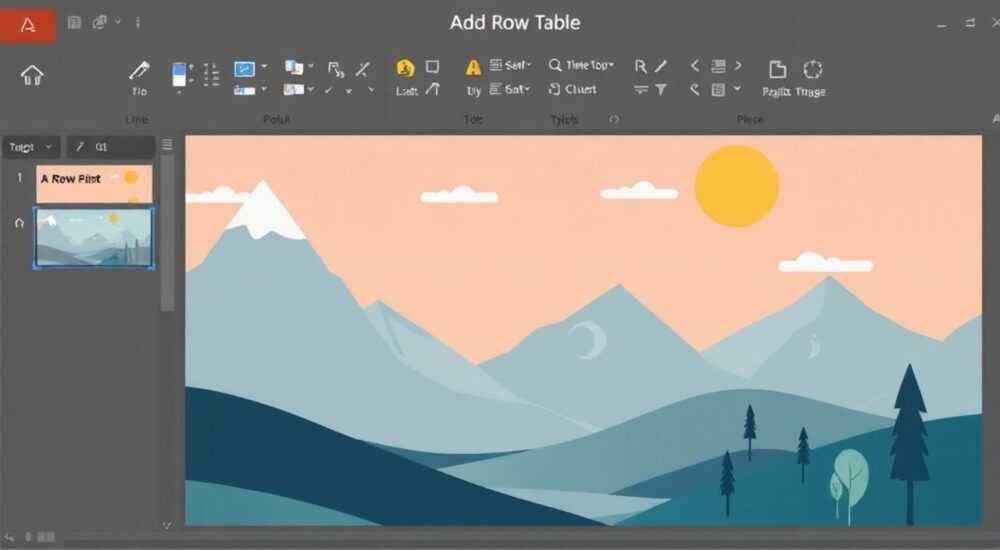Select slide 1 thumbnail A Row Plist
The width and height of the screenshot is (1000, 550).
click(94, 184)
